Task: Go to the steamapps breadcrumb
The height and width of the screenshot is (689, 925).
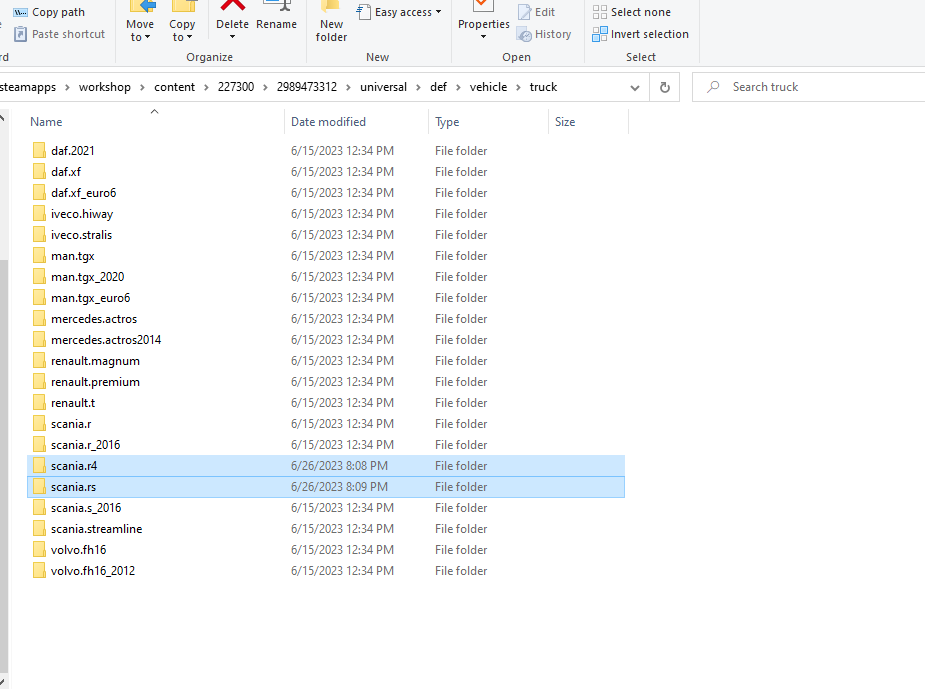Action: click(28, 87)
